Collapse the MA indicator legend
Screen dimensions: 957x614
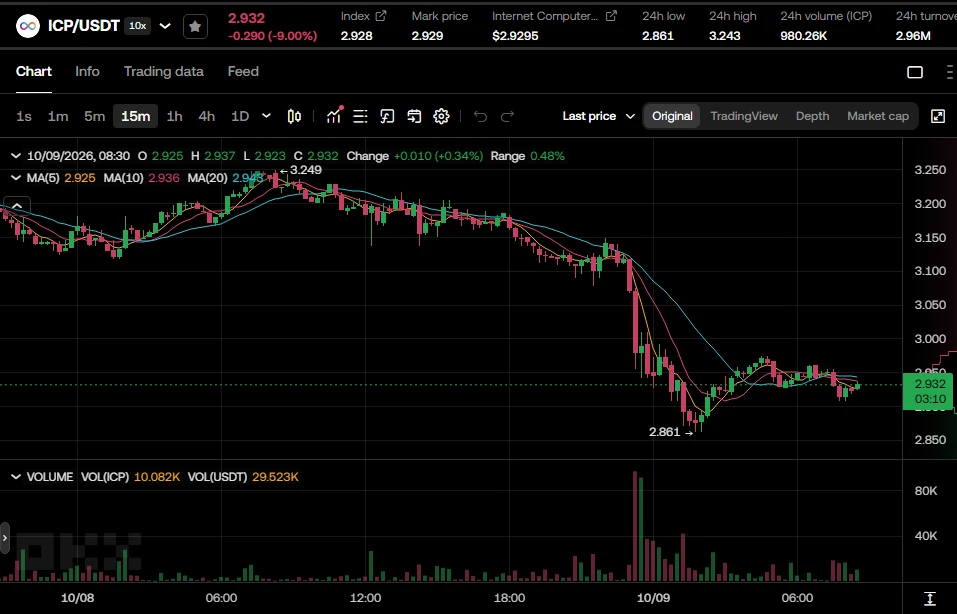coord(16,178)
